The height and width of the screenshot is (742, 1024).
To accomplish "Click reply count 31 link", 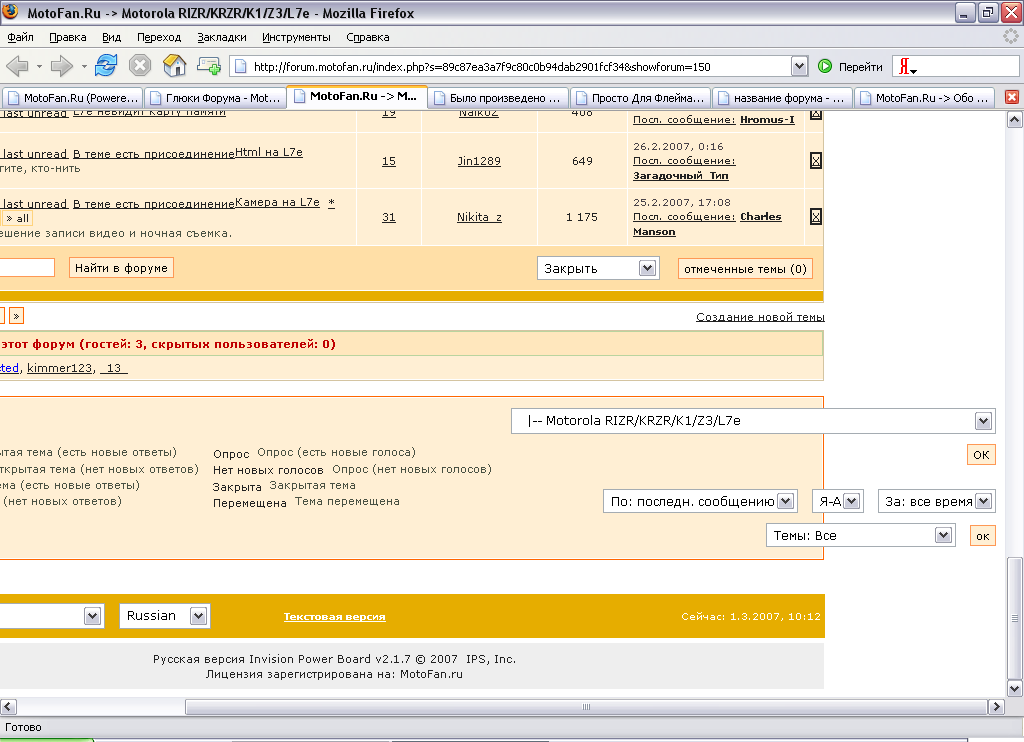I will coord(389,217).
